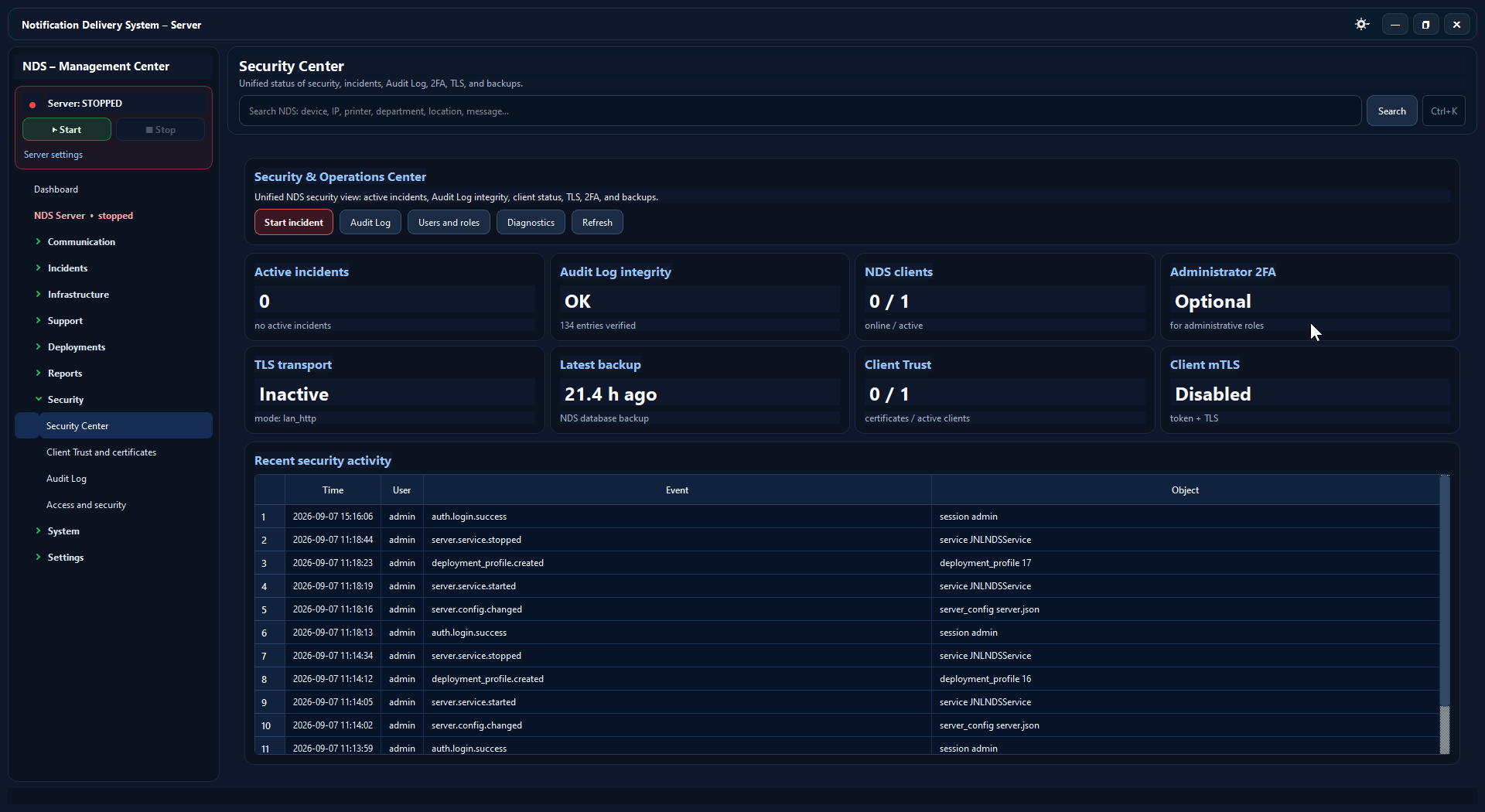1485x812 pixels.
Task: Open Audit Log in the sidebar
Action: tap(67, 479)
